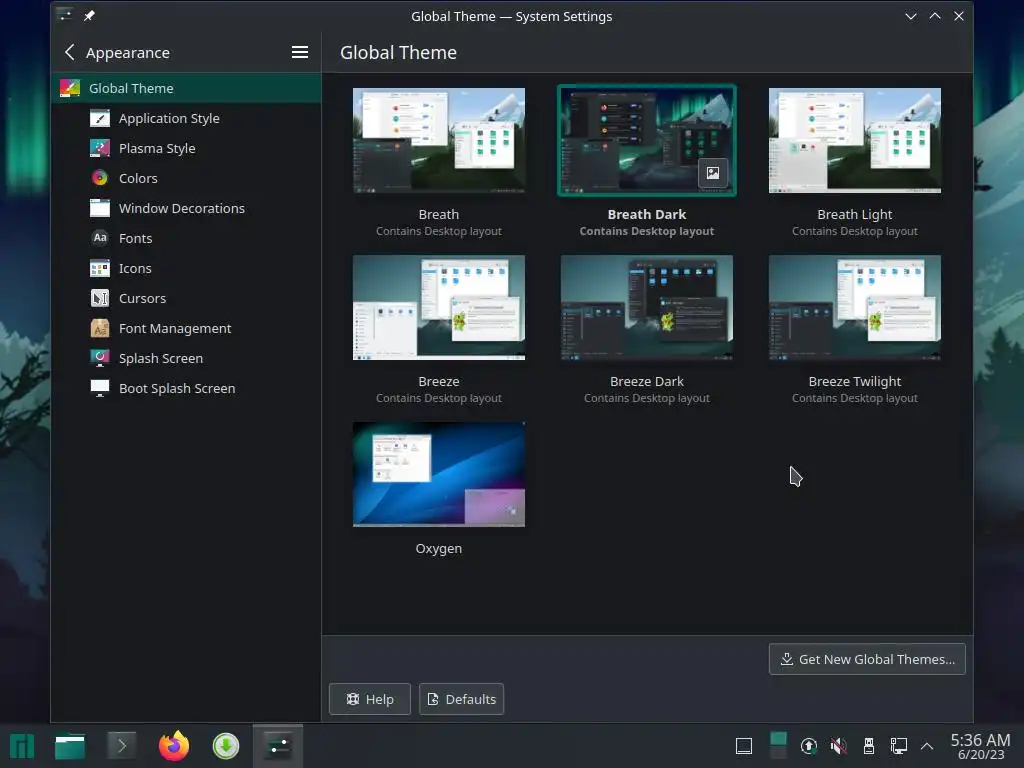Image resolution: width=1024 pixels, height=768 pixels.
Task: Click the show desktop tray icon
Action: 744,746
